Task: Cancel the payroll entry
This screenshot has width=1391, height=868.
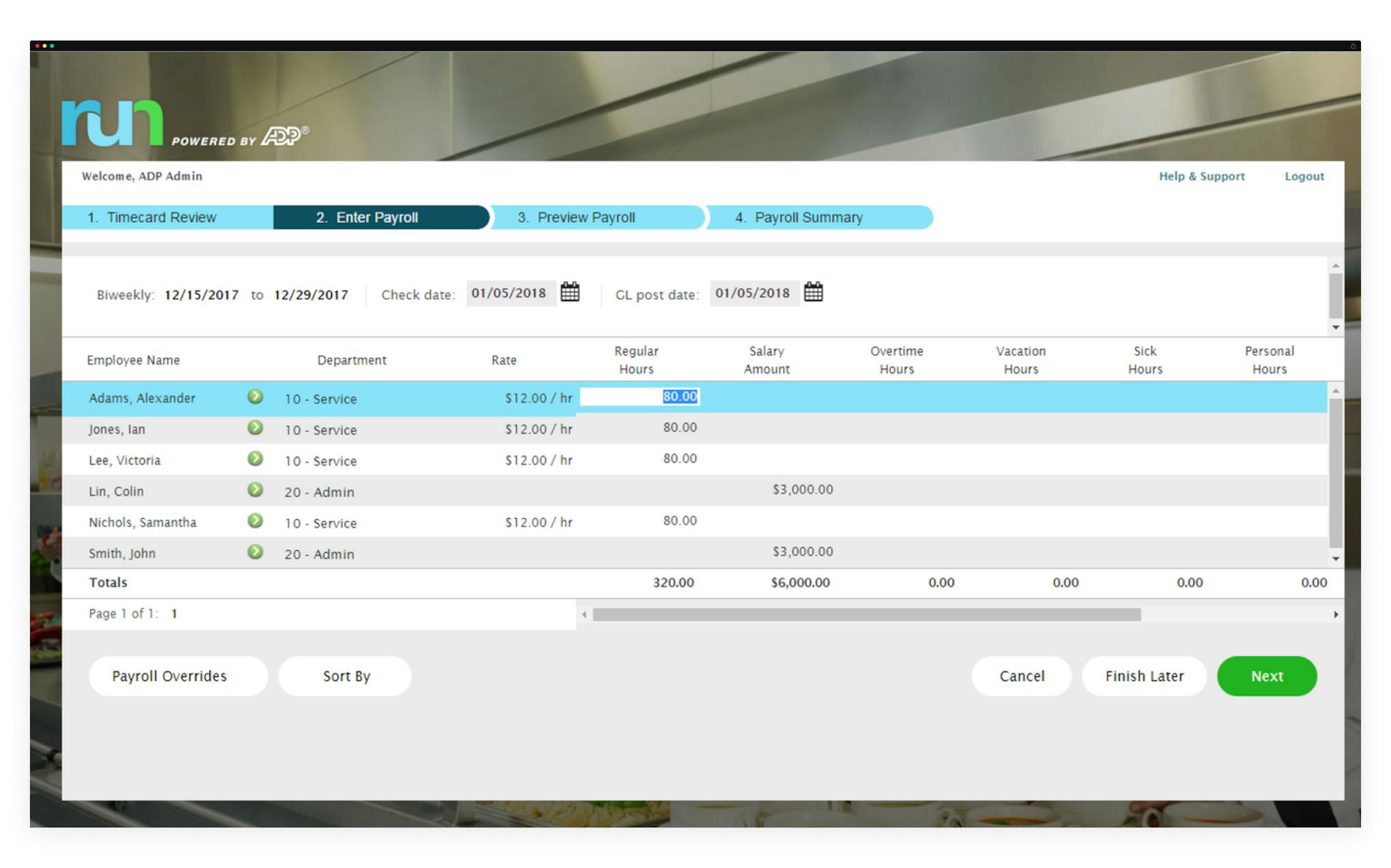Action: 1021,676
